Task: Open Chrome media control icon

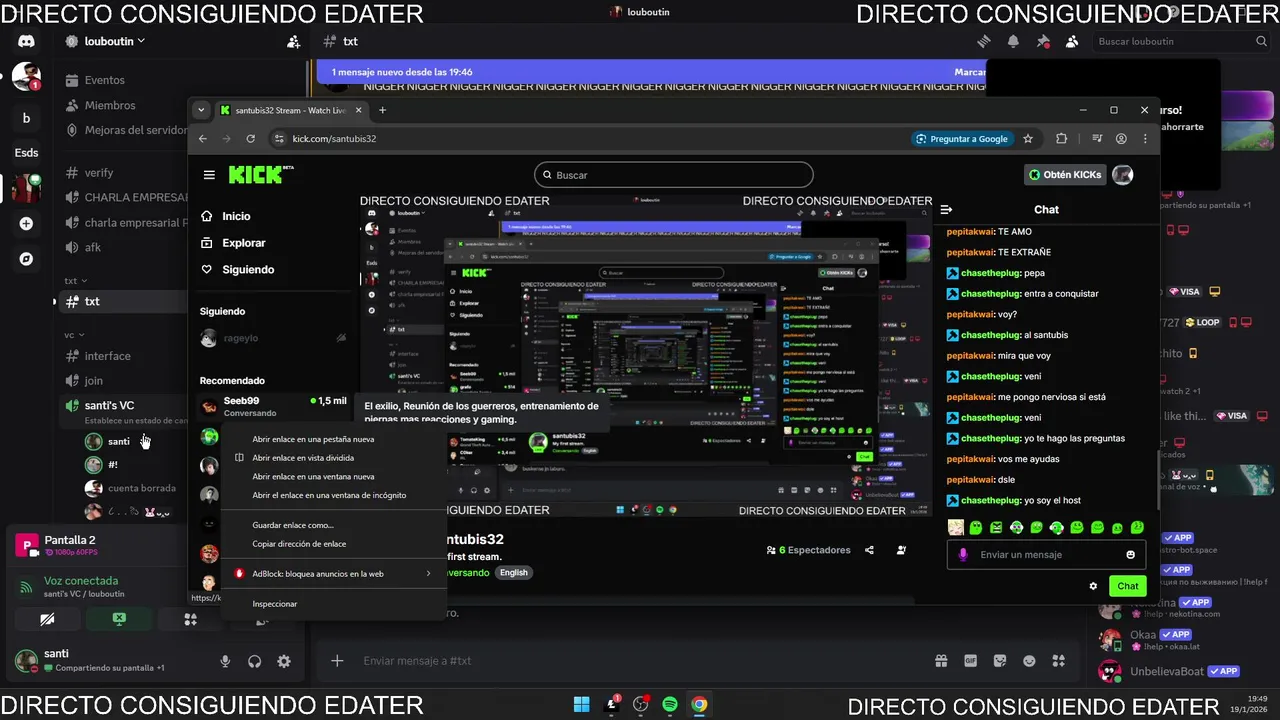Action: 1097,139
